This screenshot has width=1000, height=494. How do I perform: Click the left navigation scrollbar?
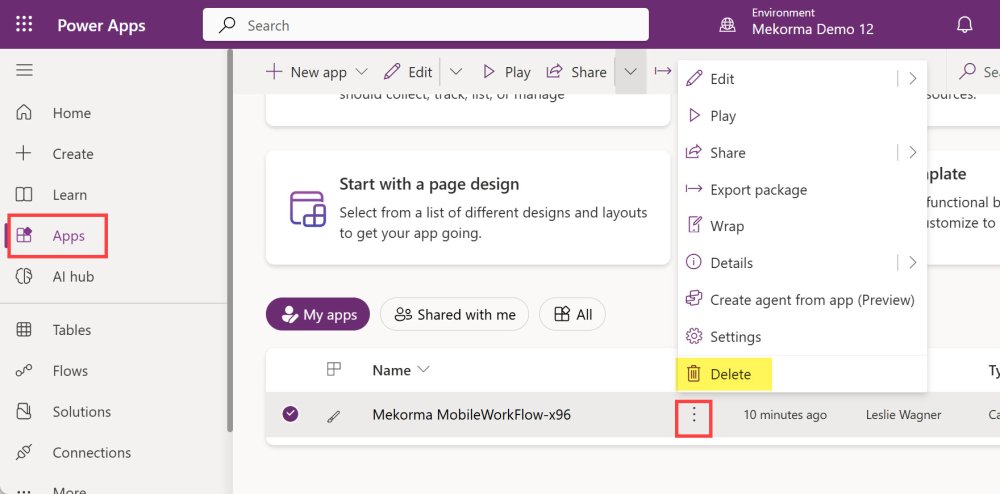230,241
